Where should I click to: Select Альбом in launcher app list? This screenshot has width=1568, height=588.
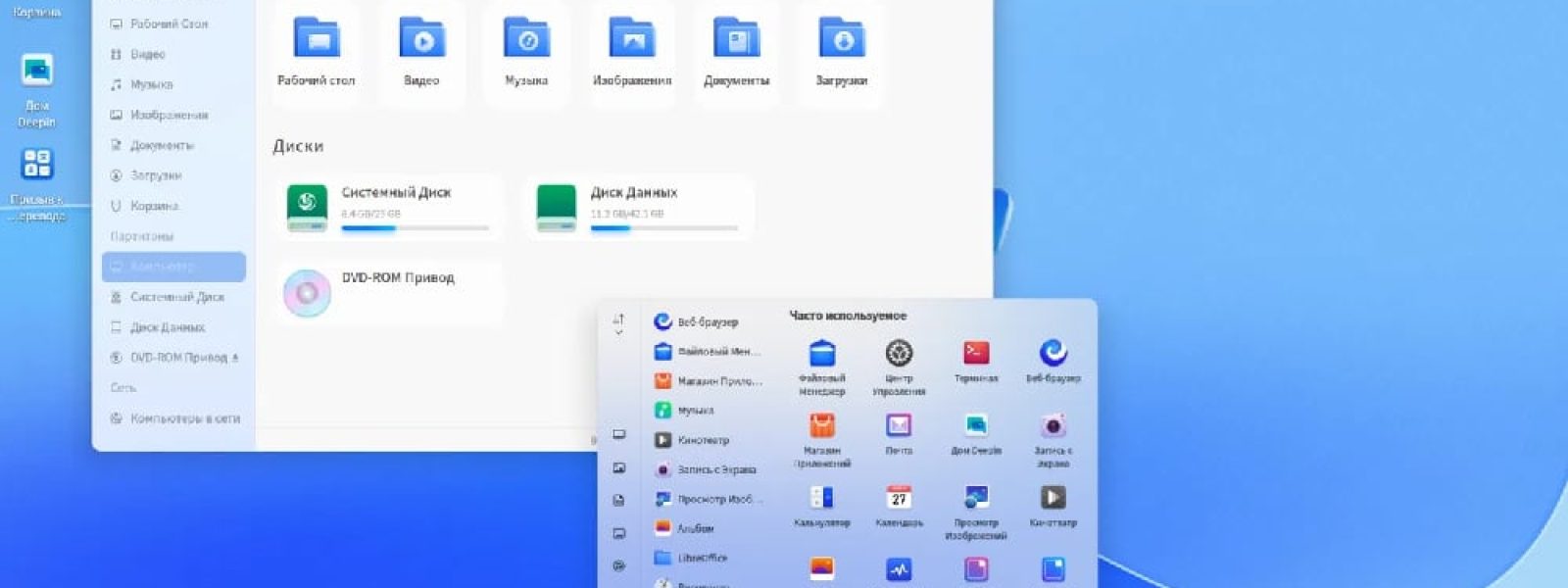tap(710, 528)
